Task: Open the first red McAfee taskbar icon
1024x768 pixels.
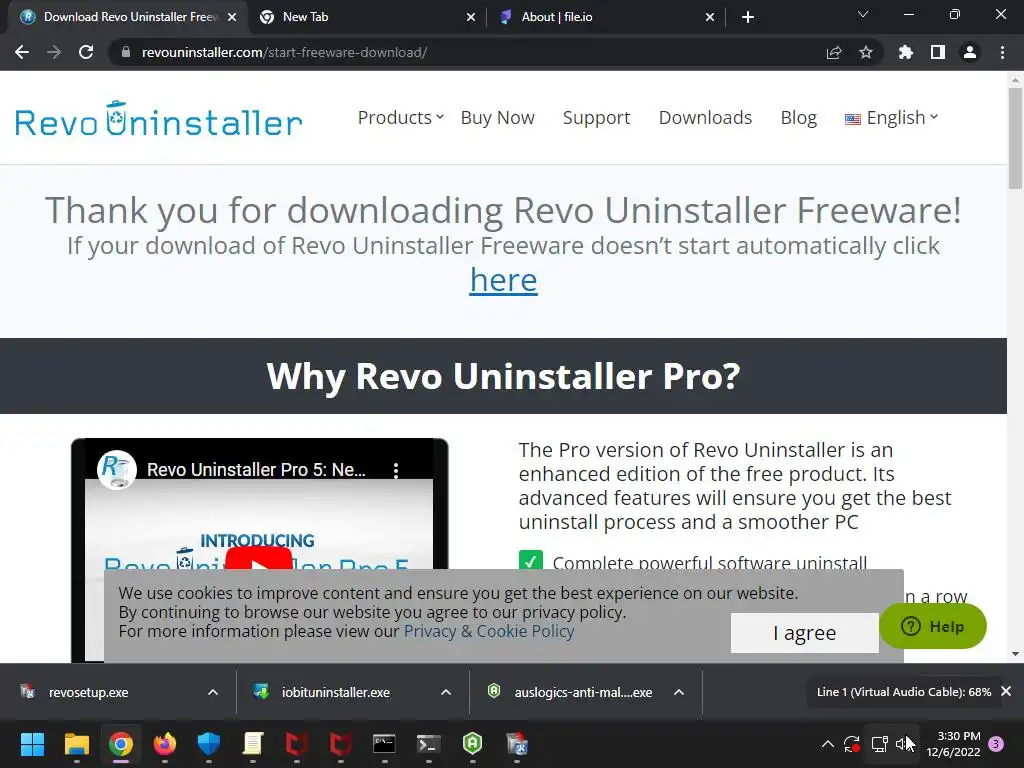Action: [296, 744]
